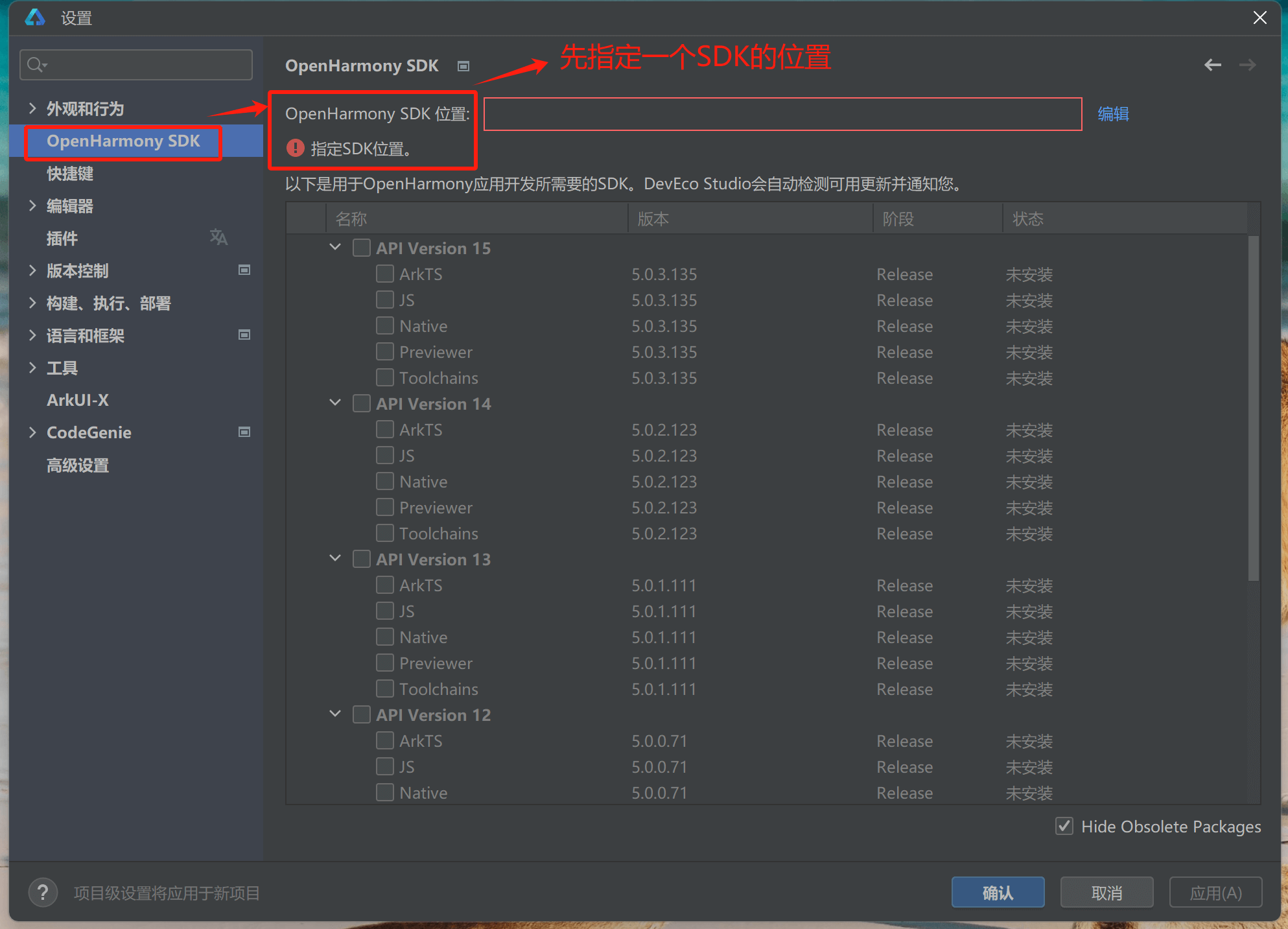
Task: Expand the 外观和行为 section
Action: [x=32, y=108]
